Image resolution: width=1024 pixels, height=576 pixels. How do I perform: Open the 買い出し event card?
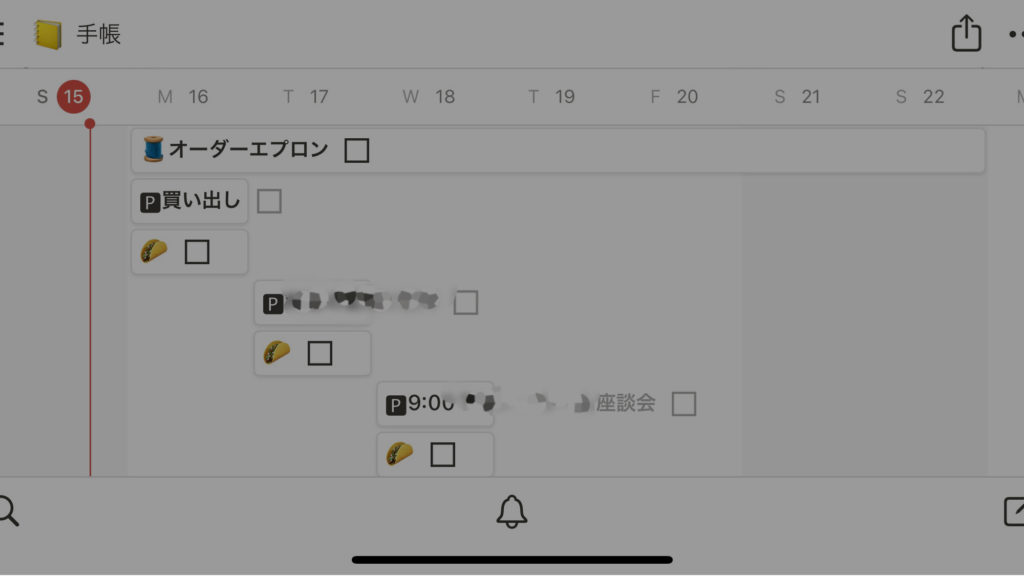189,201
